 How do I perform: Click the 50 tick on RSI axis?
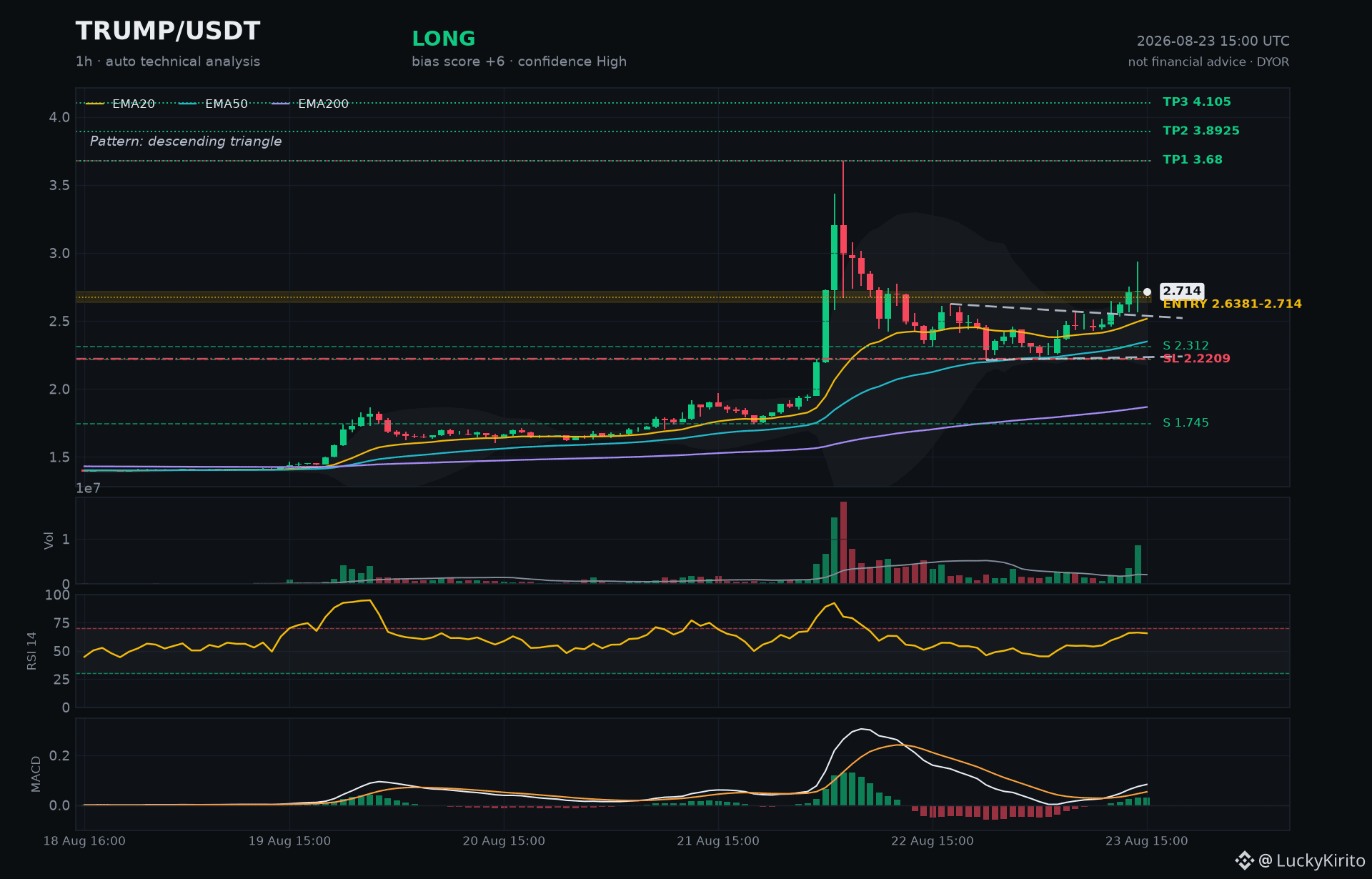point(62,652)
